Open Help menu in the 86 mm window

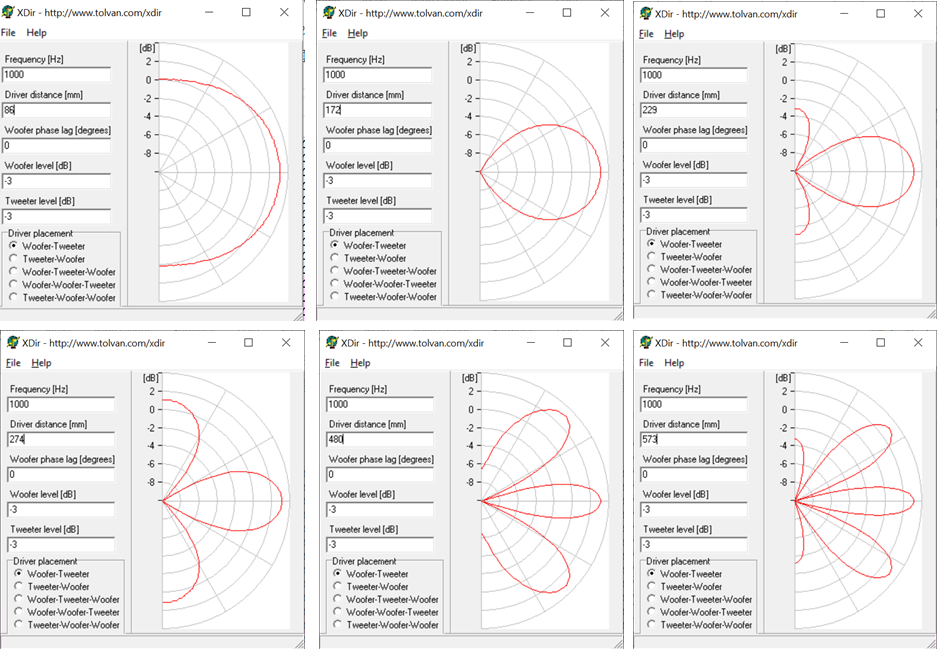(36, 33)
